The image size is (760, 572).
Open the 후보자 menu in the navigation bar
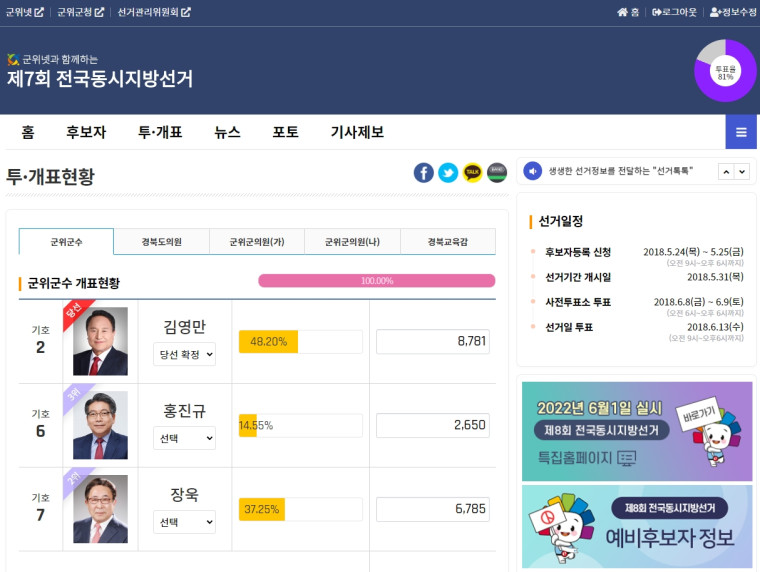point(86,132)
